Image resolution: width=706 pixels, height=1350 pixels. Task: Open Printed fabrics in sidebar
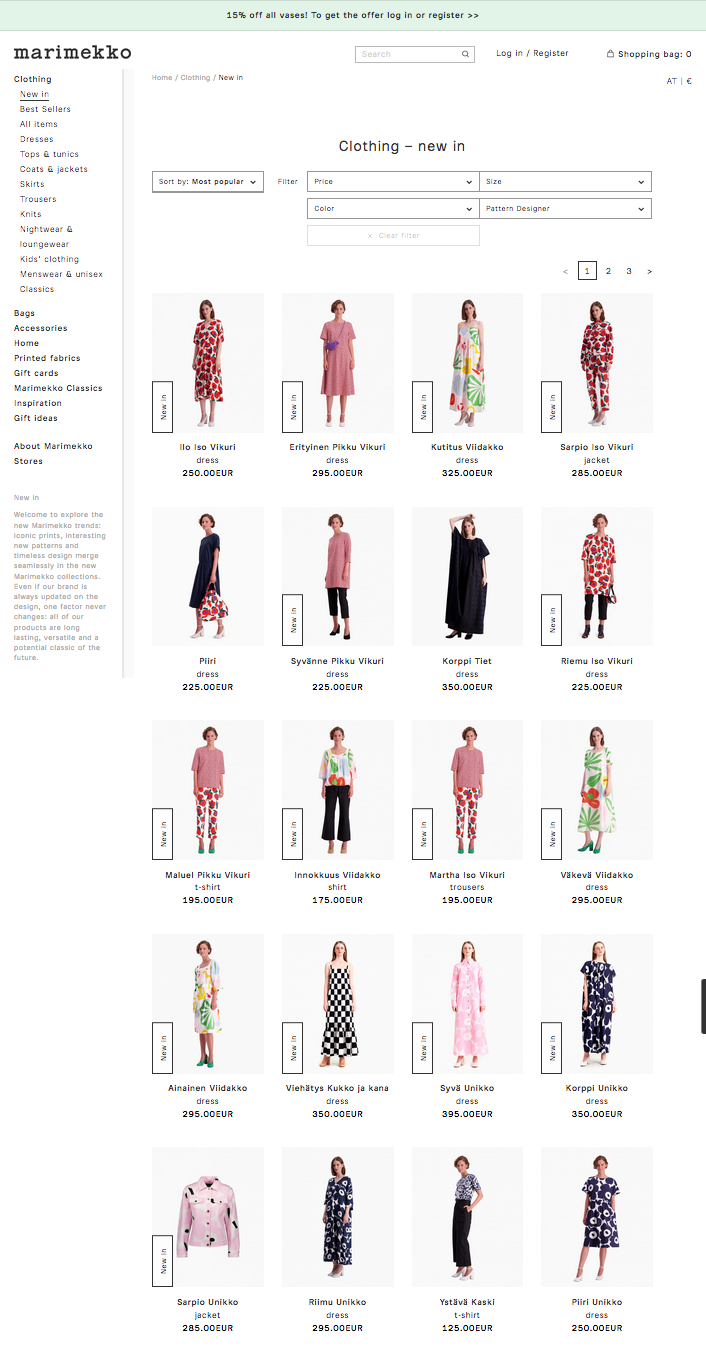(x=47, y=358)
